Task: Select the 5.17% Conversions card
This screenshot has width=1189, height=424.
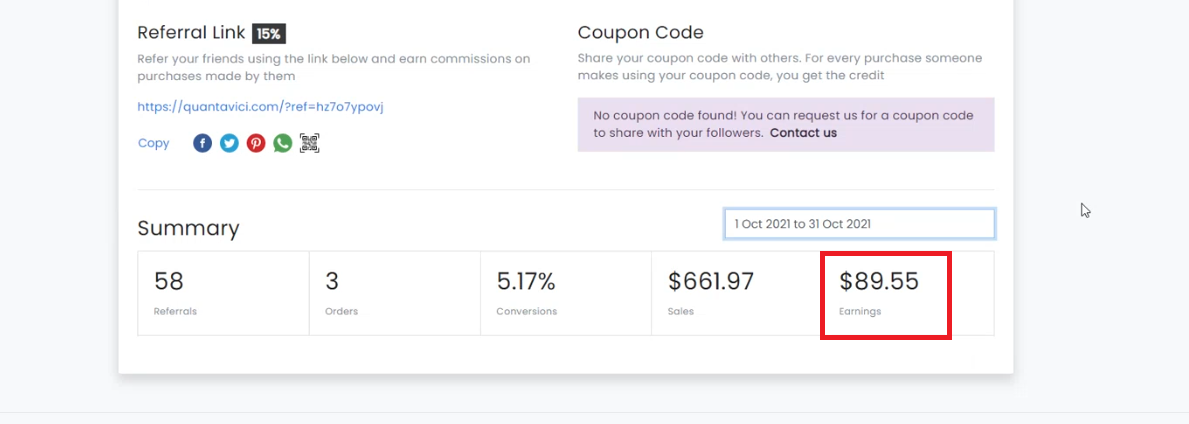Action: [x=566, y=293]
